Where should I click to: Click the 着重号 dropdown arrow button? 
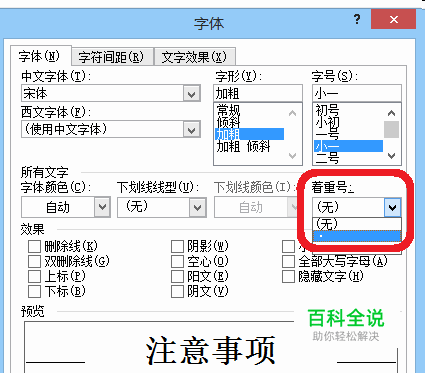pyautogui.click(x=392, y=207)
